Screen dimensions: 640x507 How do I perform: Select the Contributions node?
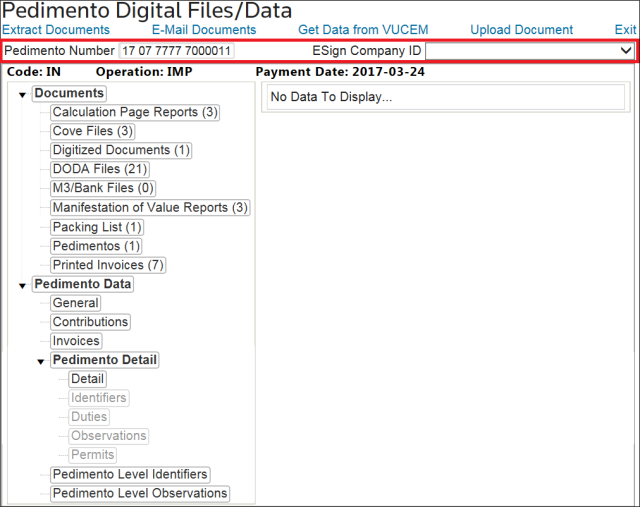coord(90,322)
